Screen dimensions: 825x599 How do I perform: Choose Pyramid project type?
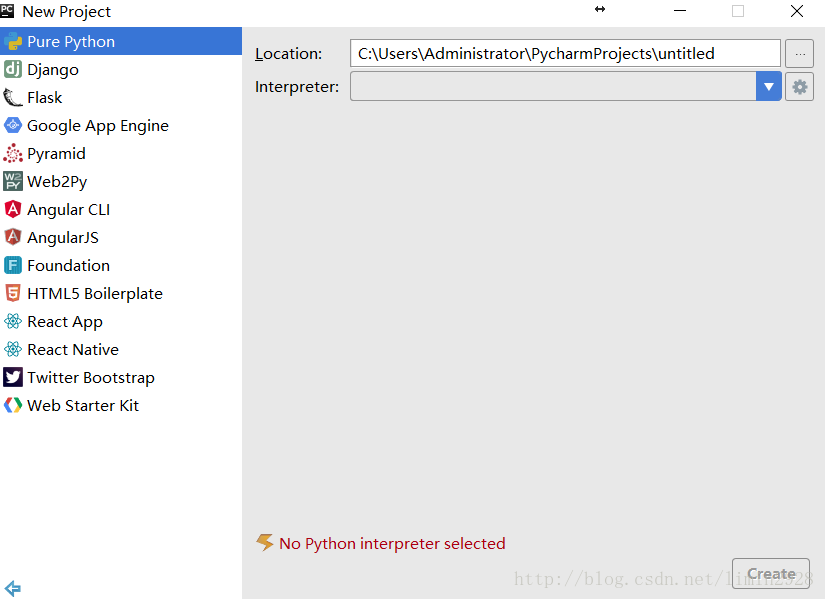pos(121,153)
